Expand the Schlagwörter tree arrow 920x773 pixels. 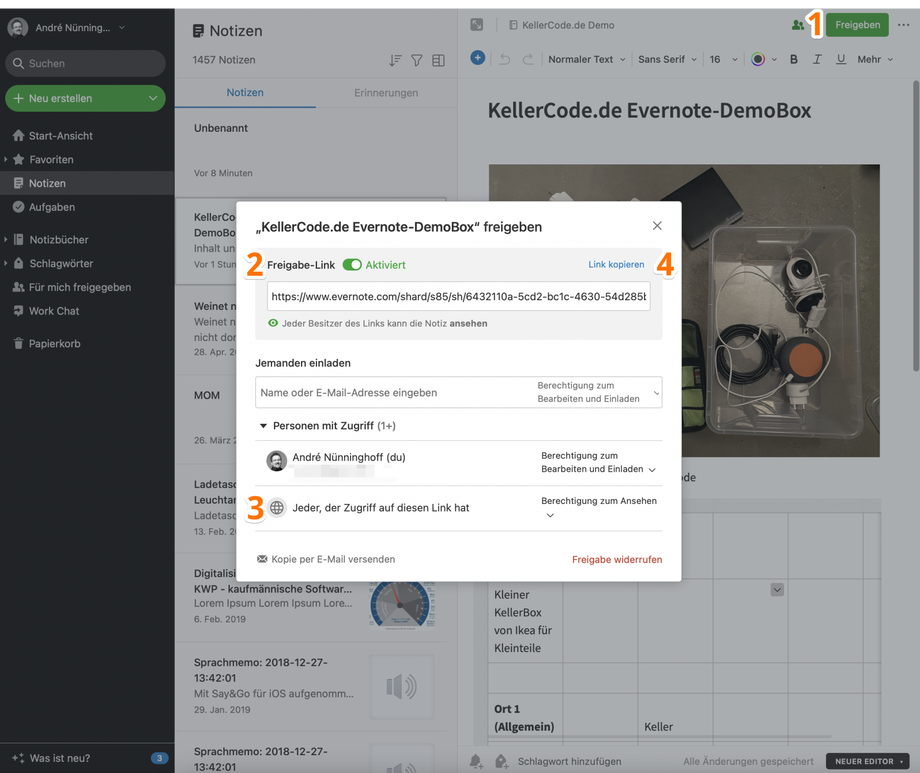[5, 264]
